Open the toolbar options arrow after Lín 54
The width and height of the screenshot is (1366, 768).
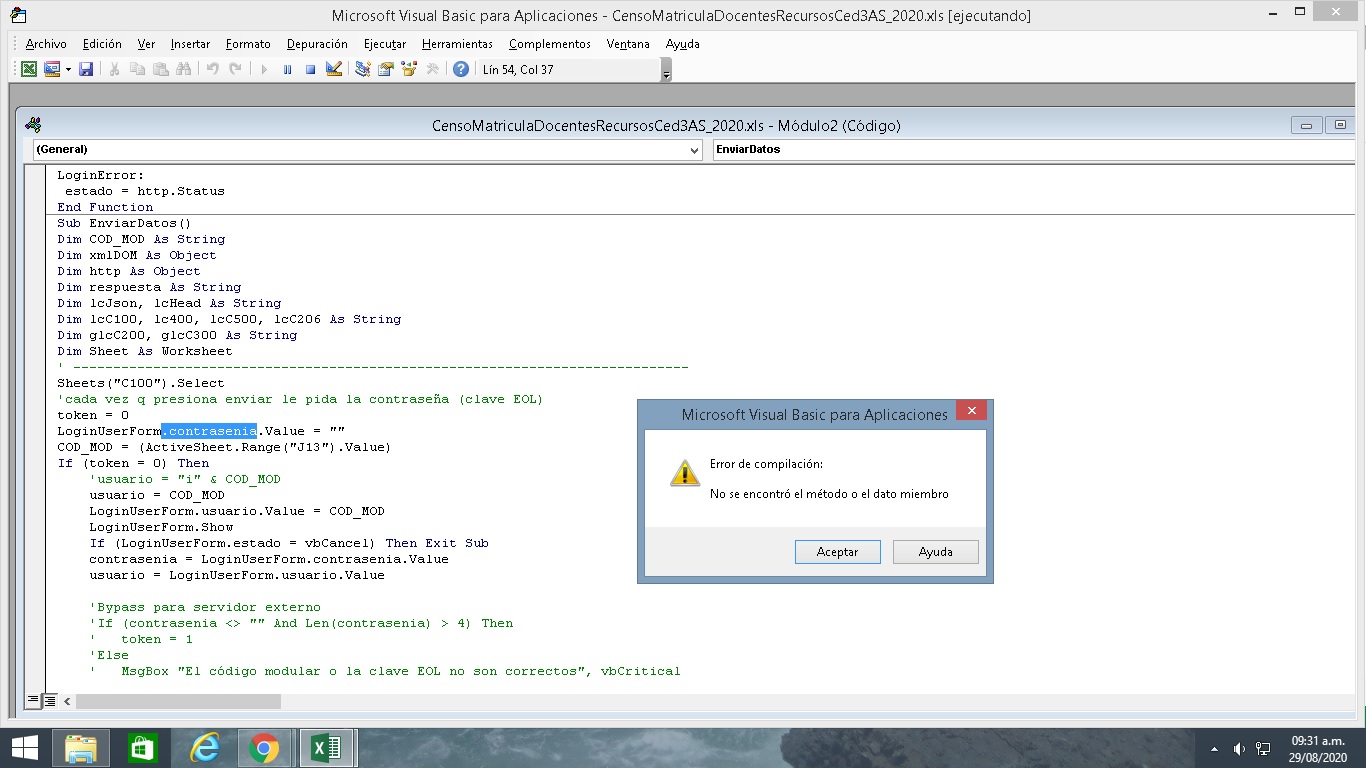[x=666, y=70]
